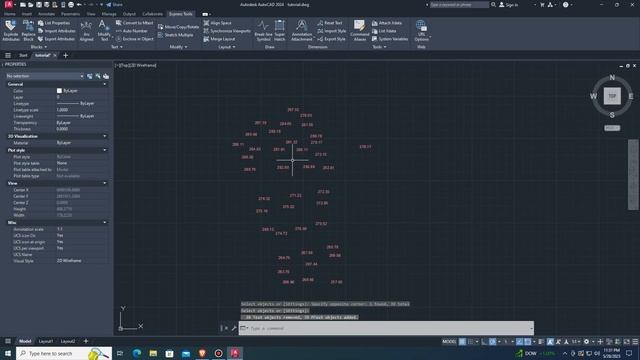Click the Explode Attributes tool
The image size is (640, 360).
[11, 30]
